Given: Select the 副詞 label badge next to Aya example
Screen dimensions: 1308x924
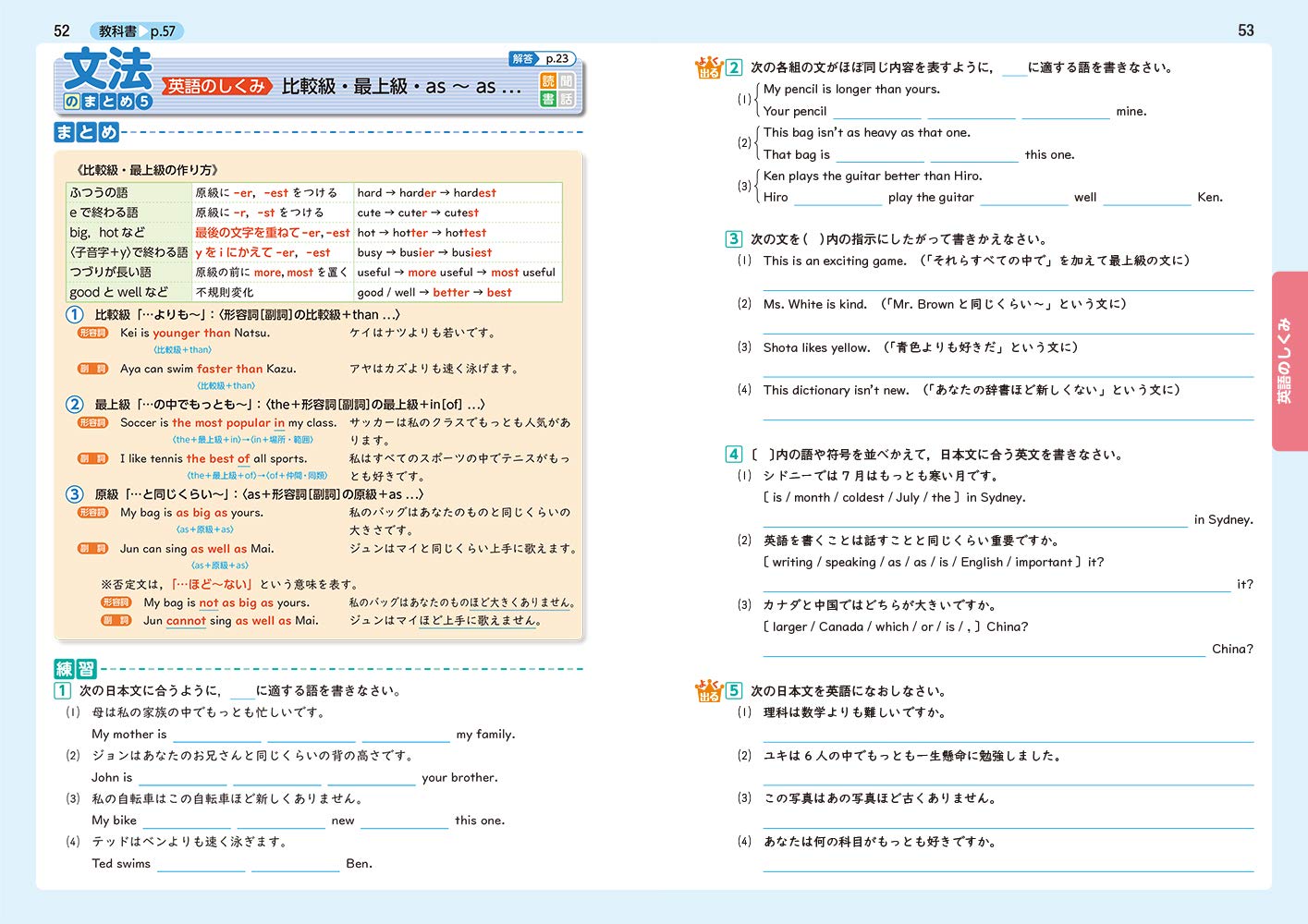Looking at the screenshot, I should [92, 368].
